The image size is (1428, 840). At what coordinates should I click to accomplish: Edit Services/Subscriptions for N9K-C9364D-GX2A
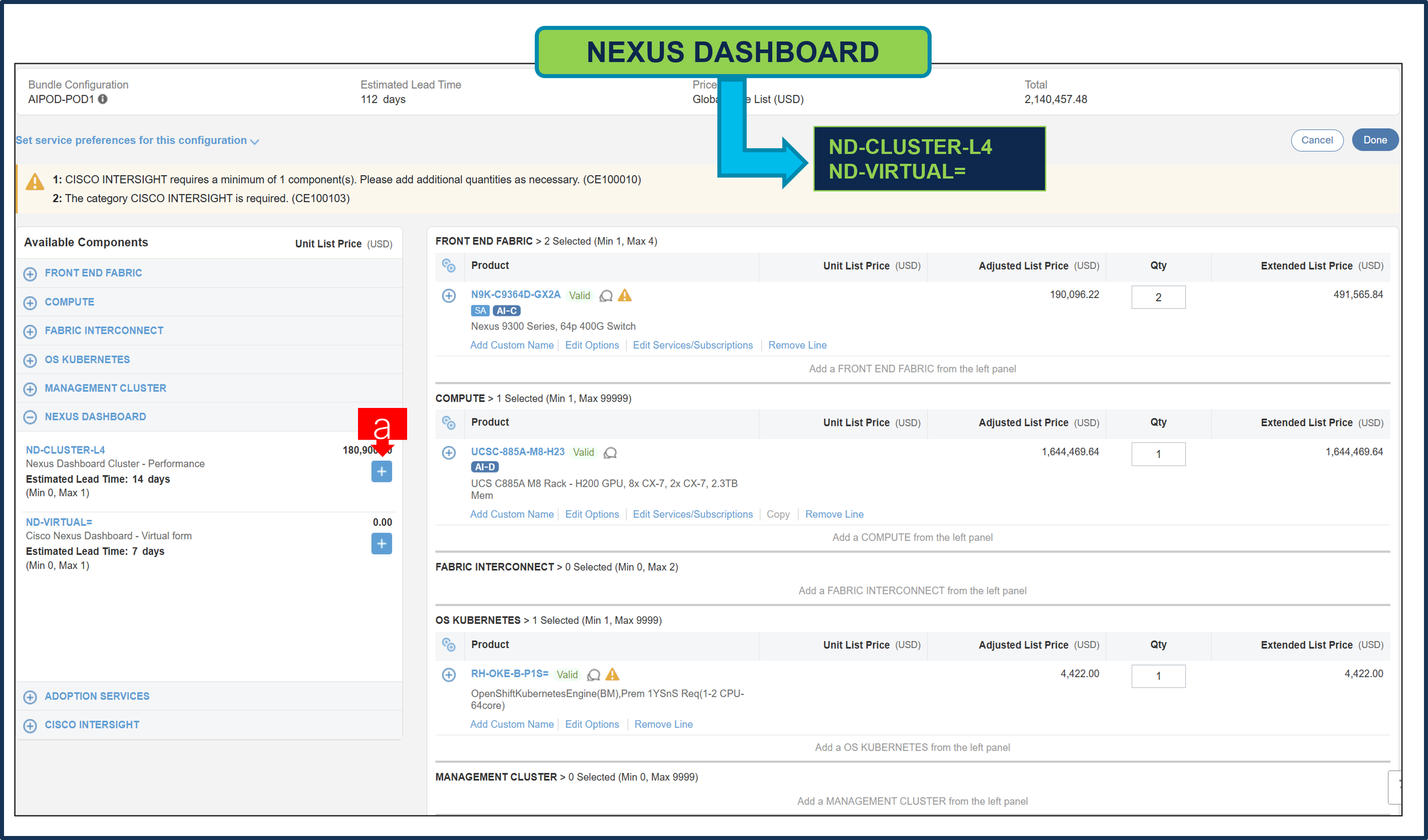point(692,345)
